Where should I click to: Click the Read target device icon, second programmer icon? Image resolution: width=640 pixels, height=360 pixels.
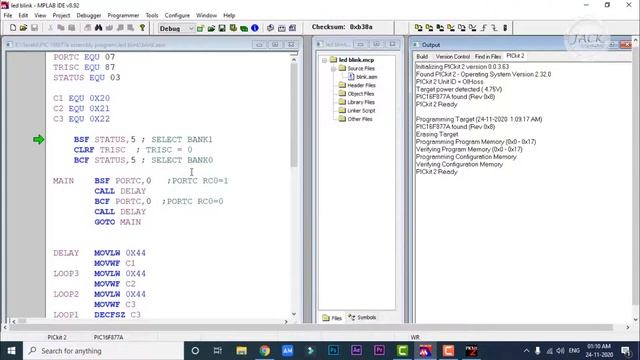(x=429, y=28)
